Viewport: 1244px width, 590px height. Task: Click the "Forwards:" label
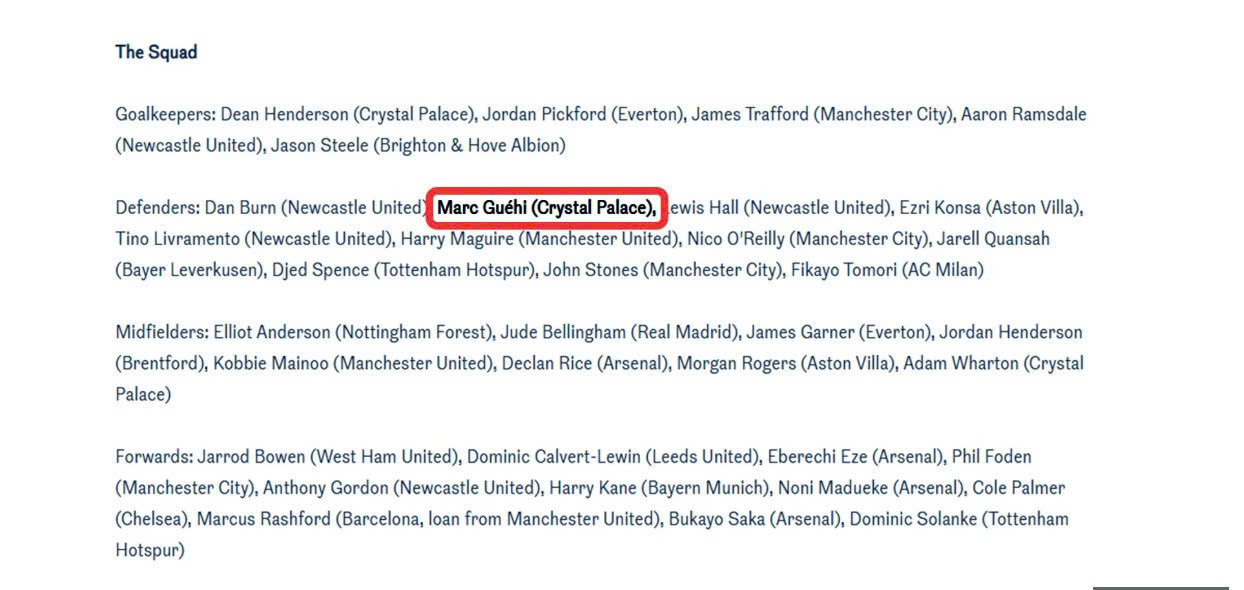154,457
